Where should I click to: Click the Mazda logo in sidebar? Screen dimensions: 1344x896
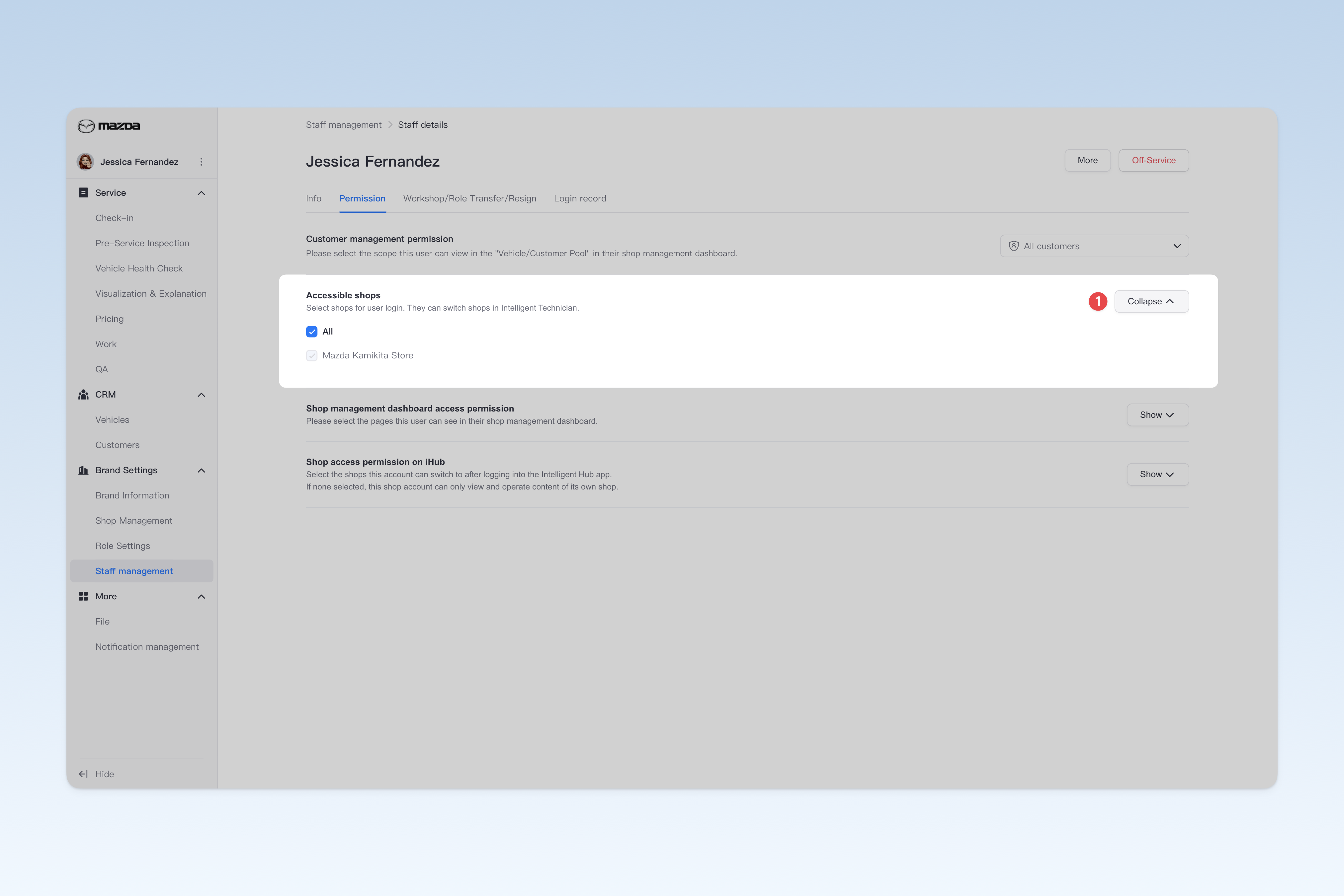click(109, 126)
